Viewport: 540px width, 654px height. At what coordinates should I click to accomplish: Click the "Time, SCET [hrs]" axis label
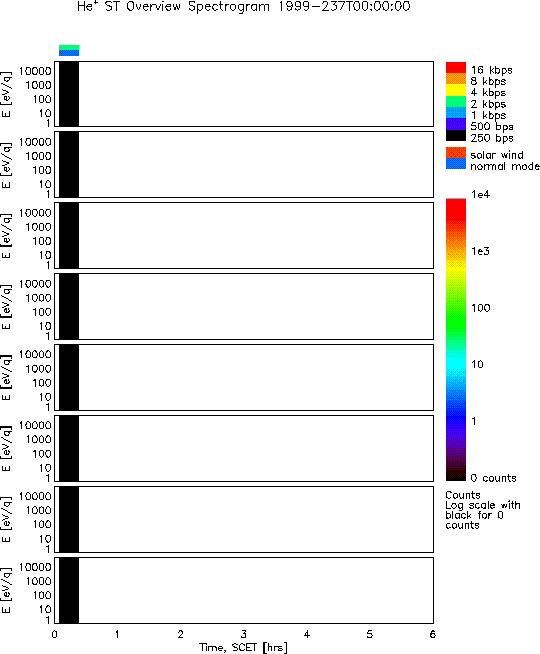[x=243, y=647]
